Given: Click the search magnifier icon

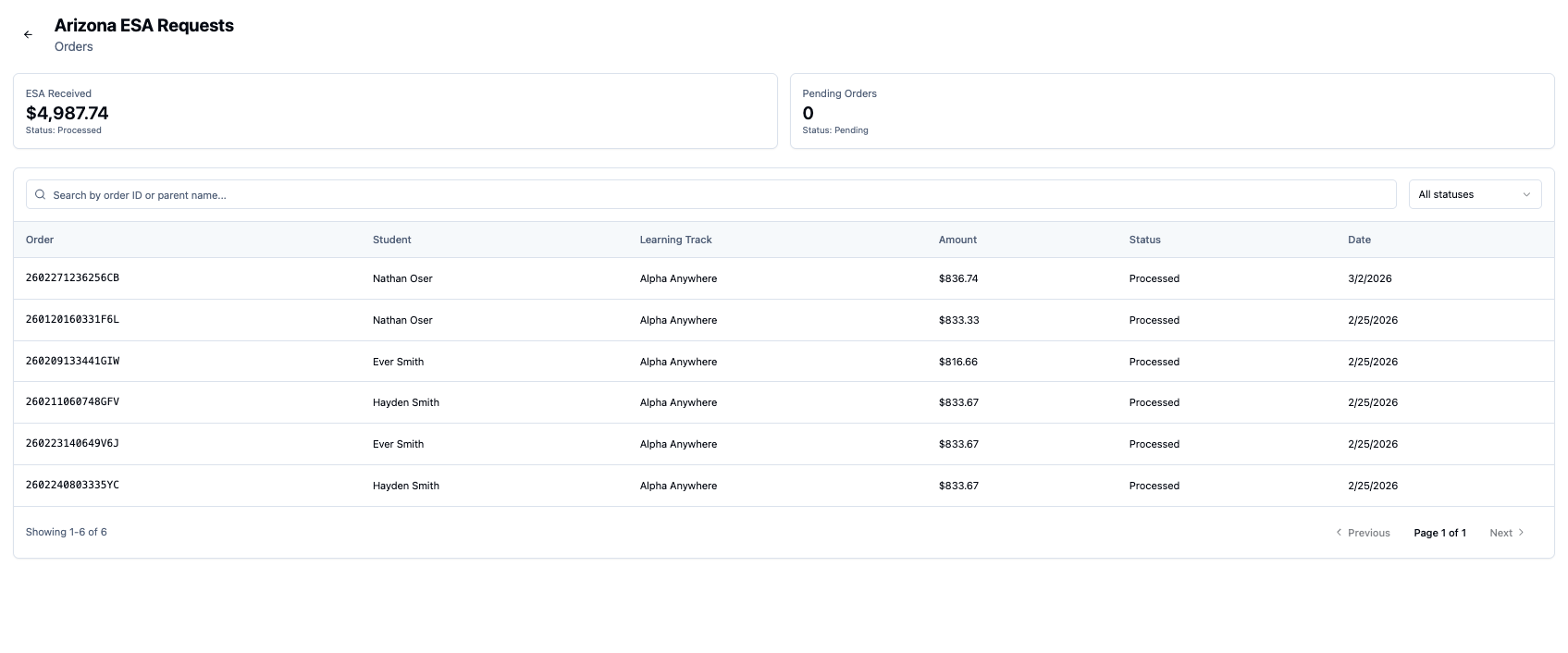Looking at the screenshot, I should coord(41,195).
